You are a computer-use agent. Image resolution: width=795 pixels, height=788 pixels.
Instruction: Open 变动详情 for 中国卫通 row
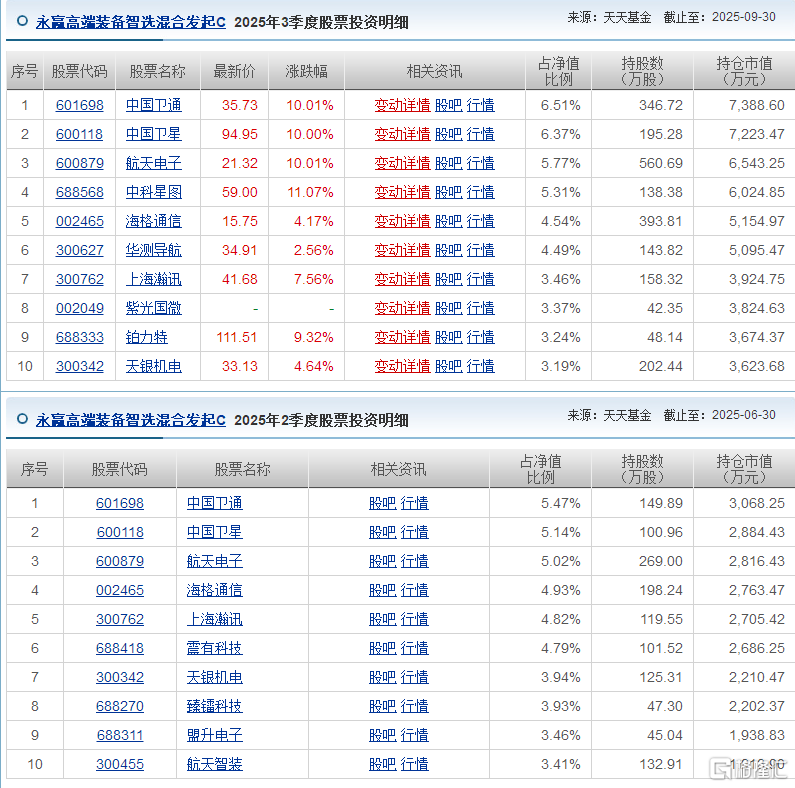click(x=402, y=105)
